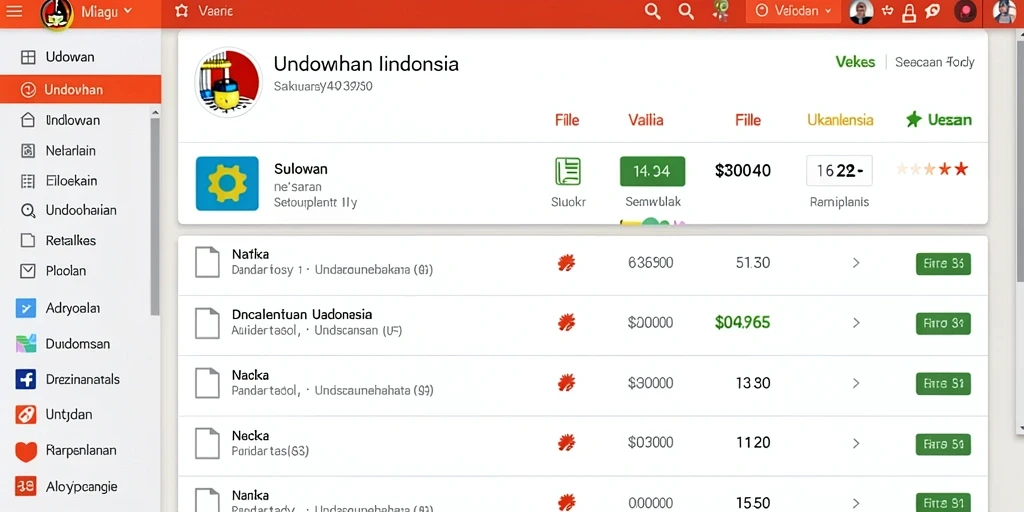The height and width of the screenshot is (512, 1024).
Task: Click the Valila column header
Action: click(646, 120)
